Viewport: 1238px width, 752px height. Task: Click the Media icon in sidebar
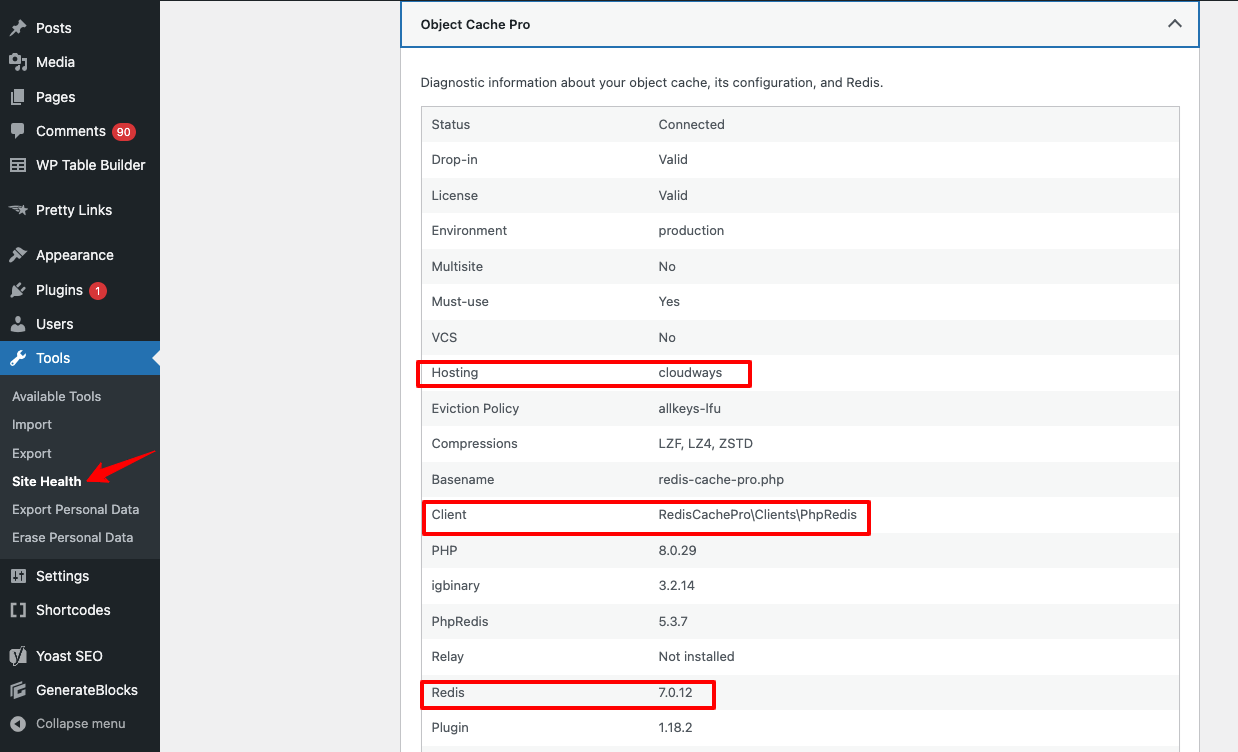18,62
